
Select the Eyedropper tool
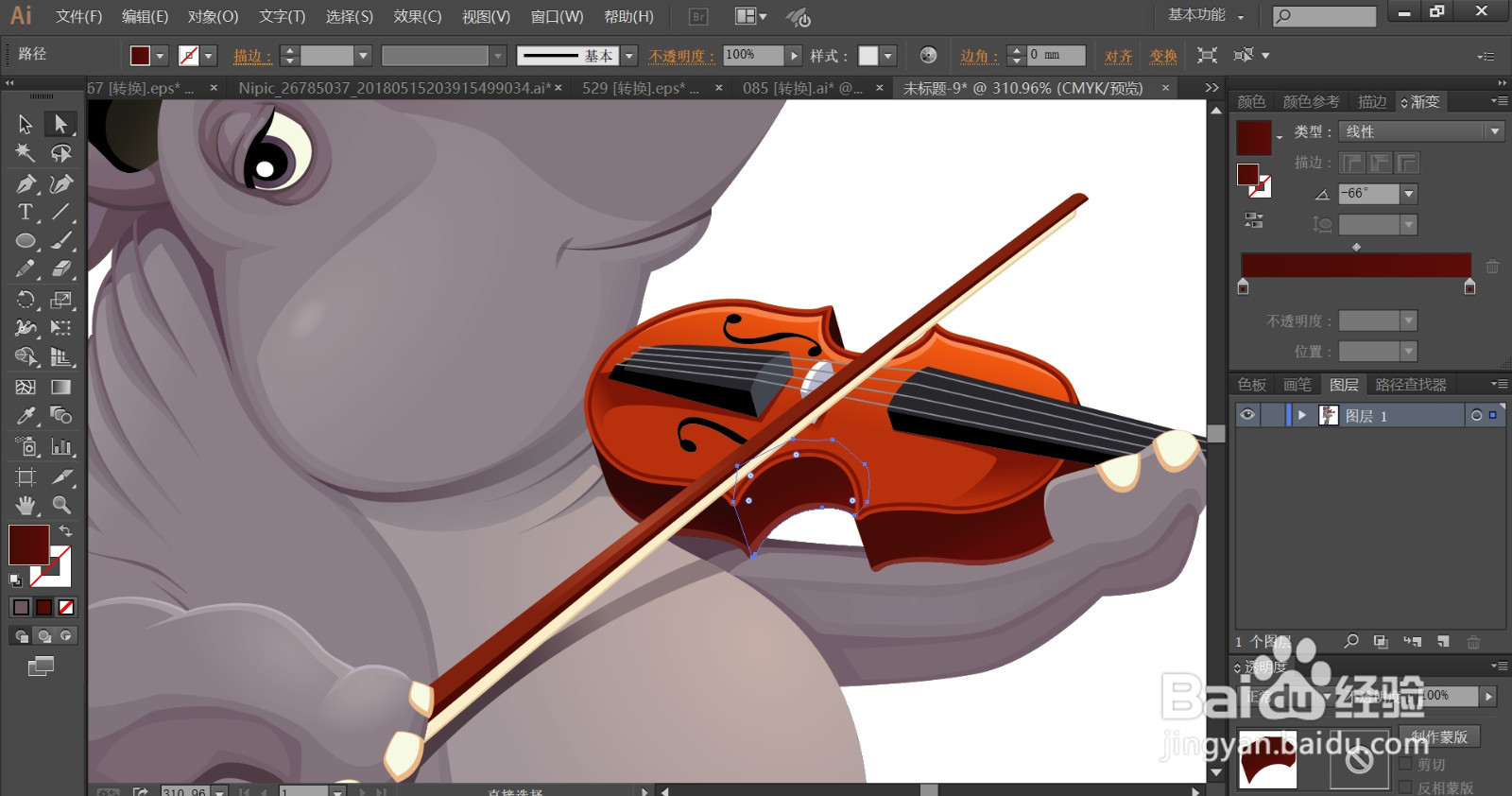coord(26,416)
